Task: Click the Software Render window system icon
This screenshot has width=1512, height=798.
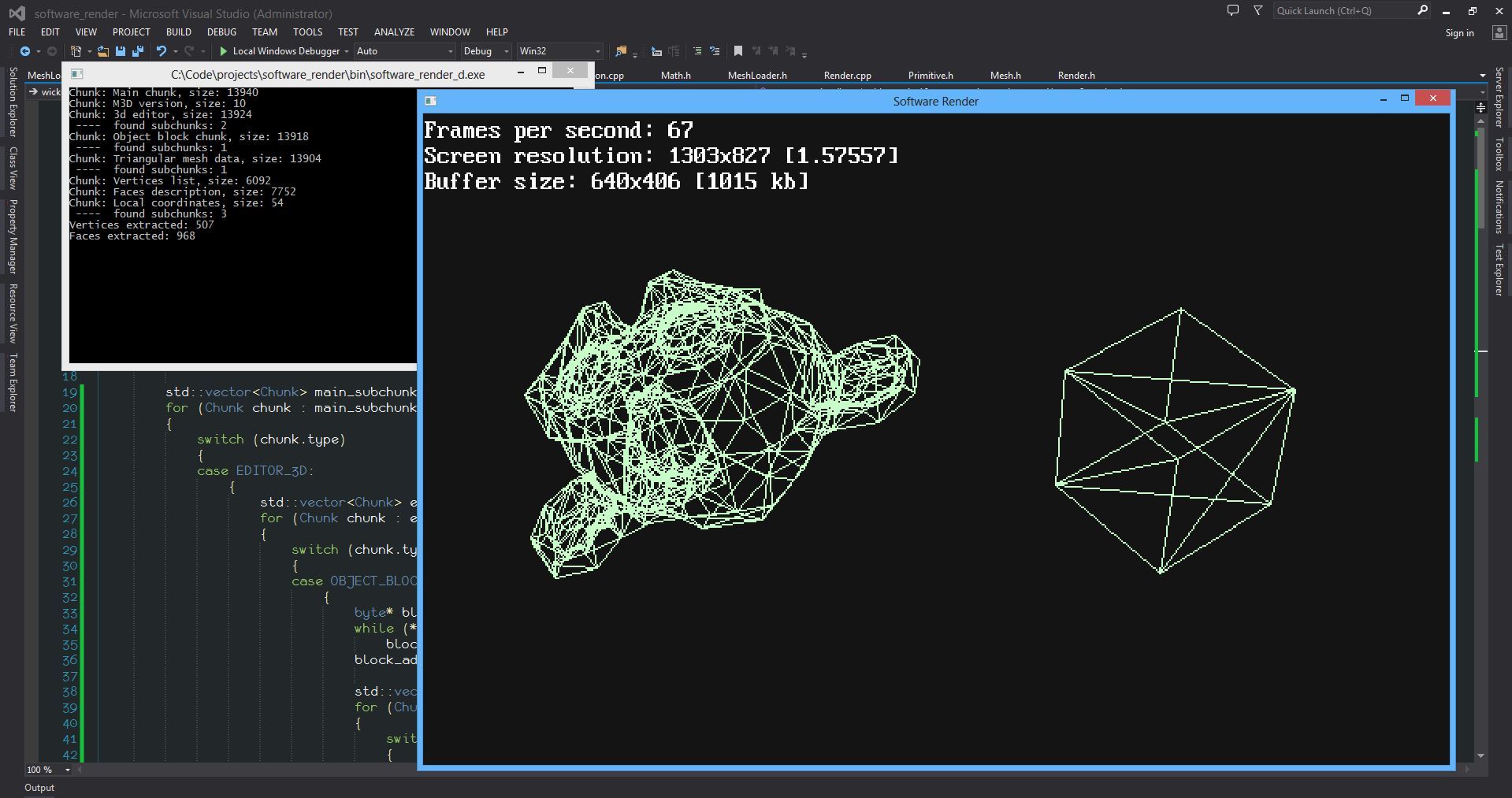Action: pyautogui.click(x=430, y=101)
